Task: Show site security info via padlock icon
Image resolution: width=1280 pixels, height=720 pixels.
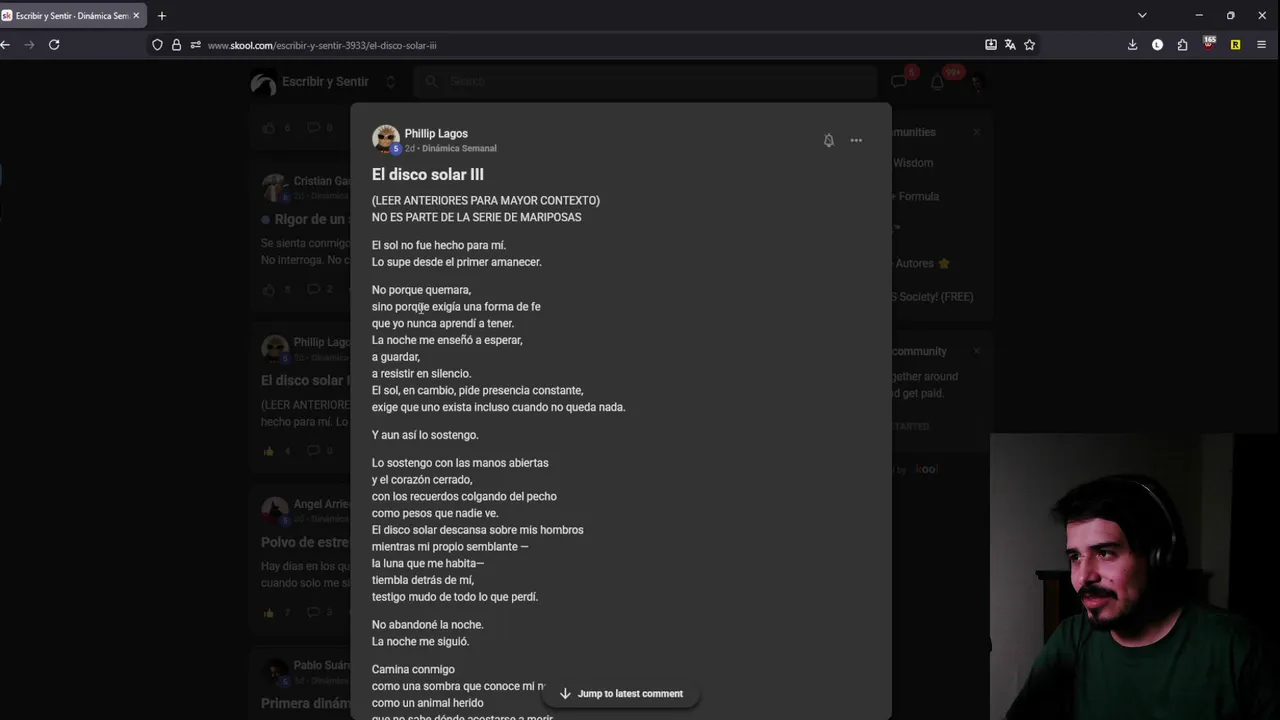Action: (x=176, y=45)
